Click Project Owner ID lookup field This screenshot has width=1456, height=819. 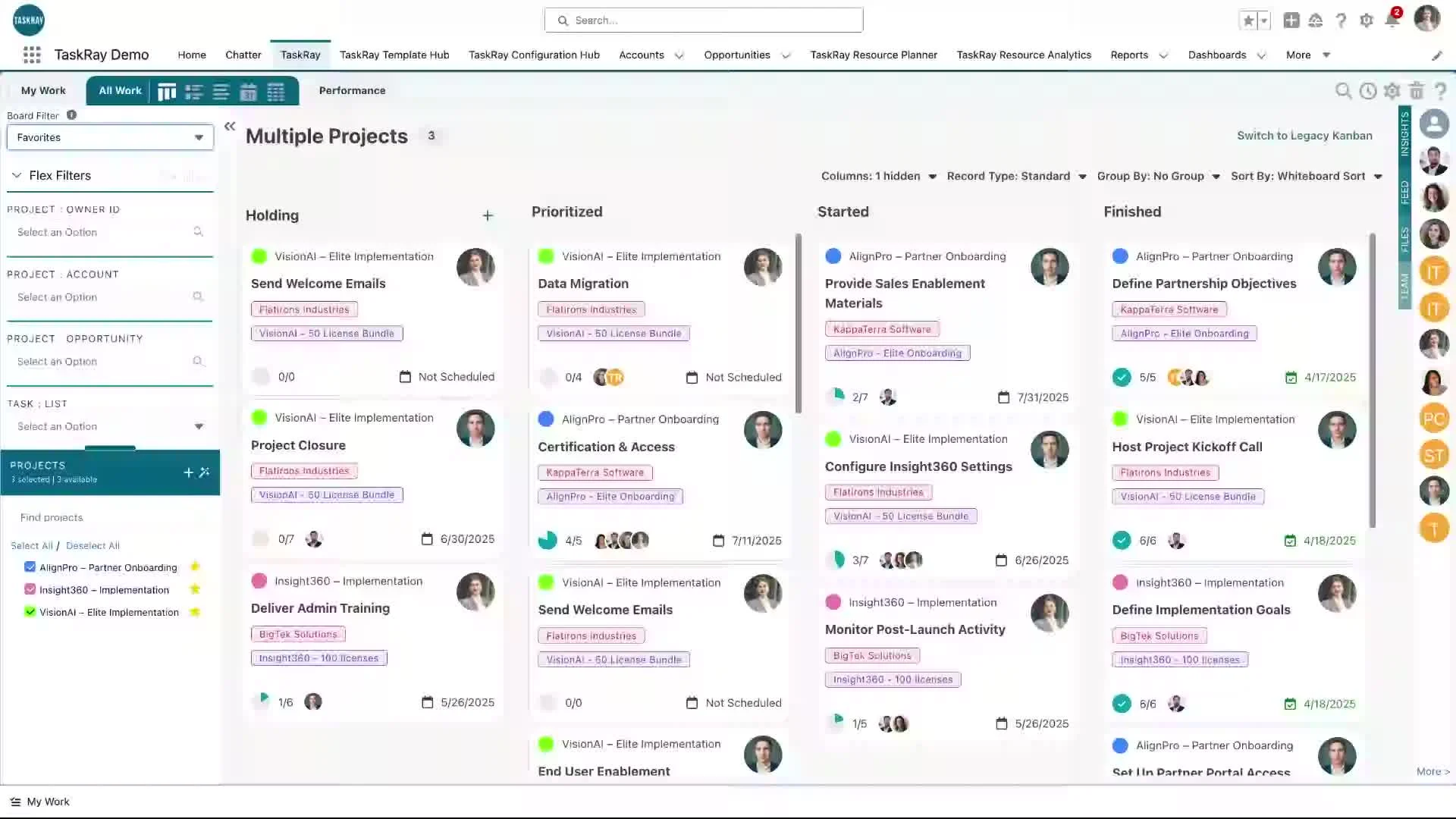110,232
